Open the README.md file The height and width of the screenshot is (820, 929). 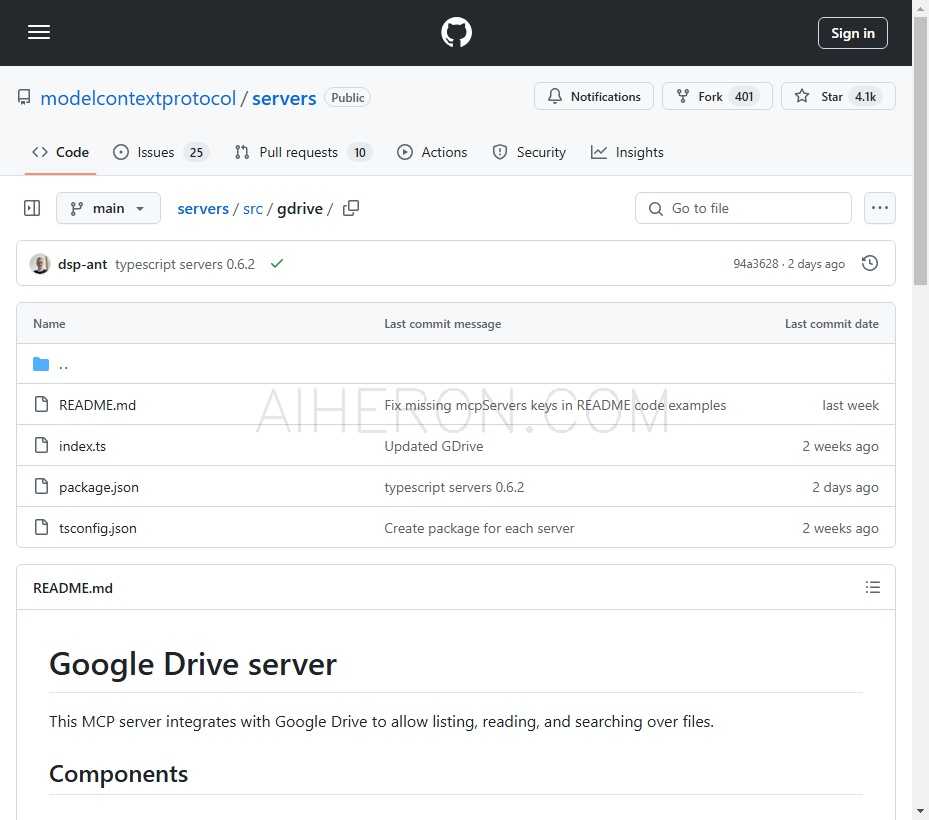click(x=97, y=405)
